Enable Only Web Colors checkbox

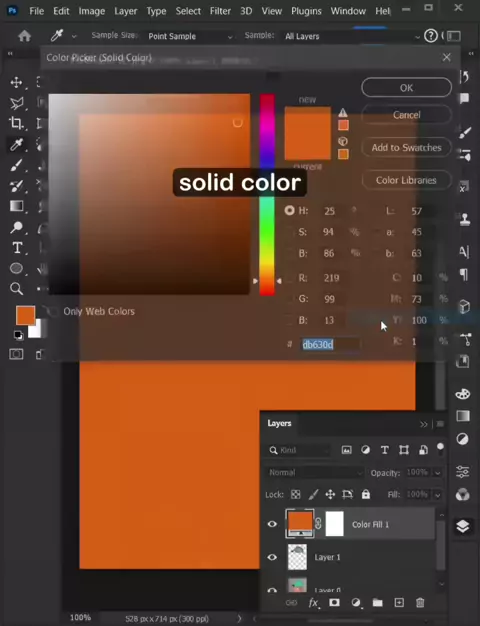tap(52, 311)
